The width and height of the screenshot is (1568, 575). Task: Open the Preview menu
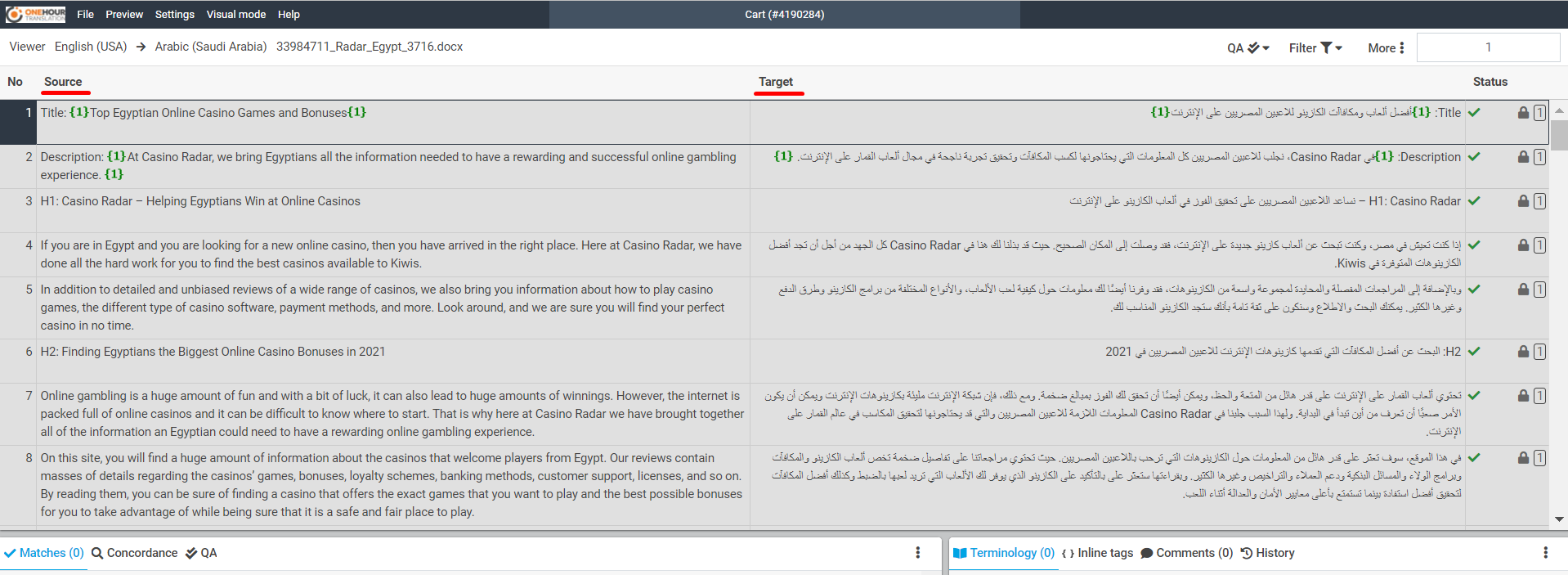pyautogui.click(x=124, y=14)
